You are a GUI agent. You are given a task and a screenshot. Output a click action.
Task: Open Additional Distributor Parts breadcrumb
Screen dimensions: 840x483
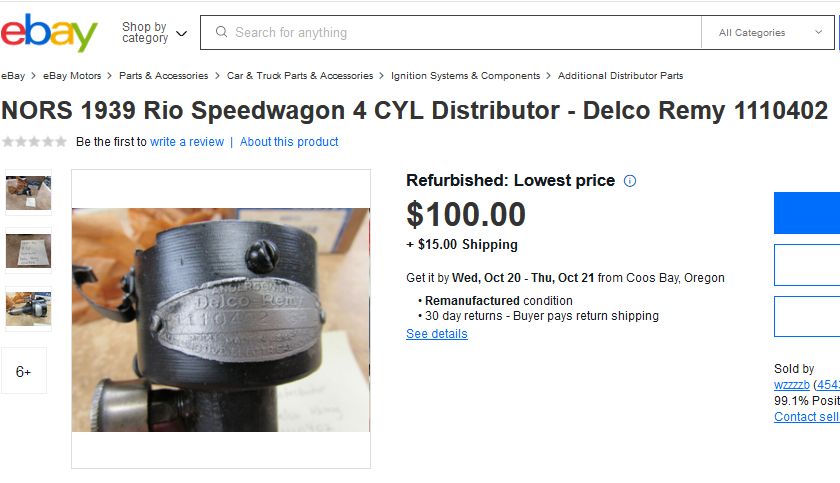[620, 76]
